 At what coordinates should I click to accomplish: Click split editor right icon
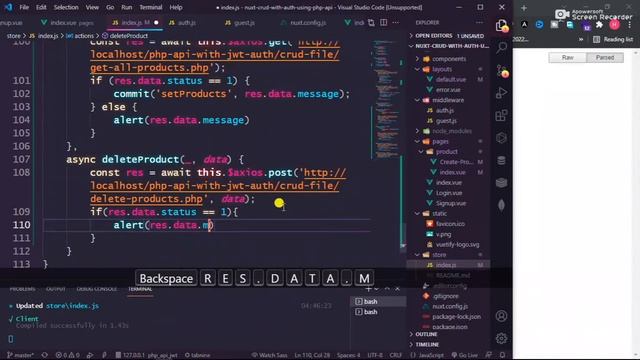tap(384, 23)
